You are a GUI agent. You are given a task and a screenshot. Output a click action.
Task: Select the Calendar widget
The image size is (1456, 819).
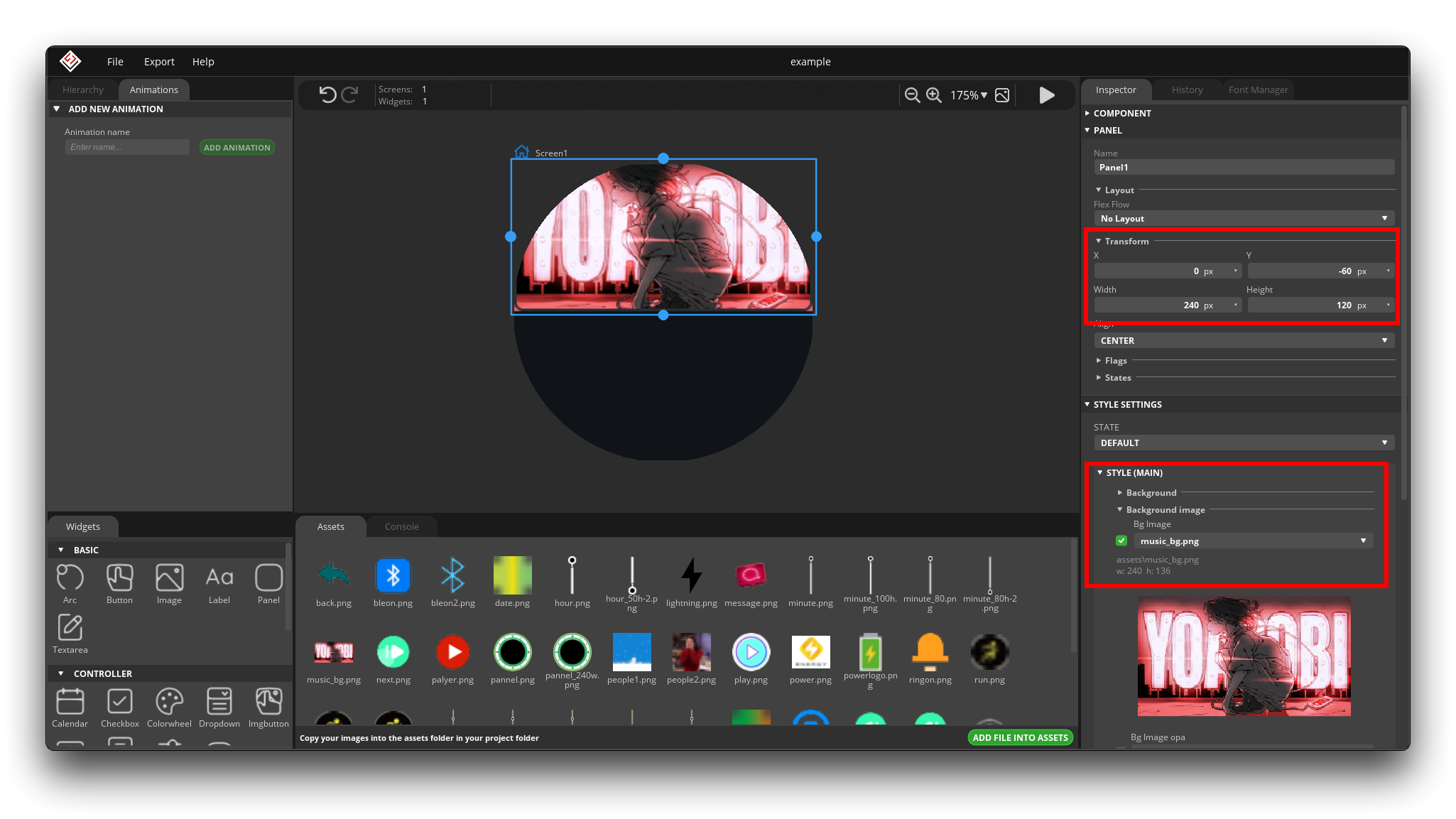pyautogui.click(x=70, y=707)
